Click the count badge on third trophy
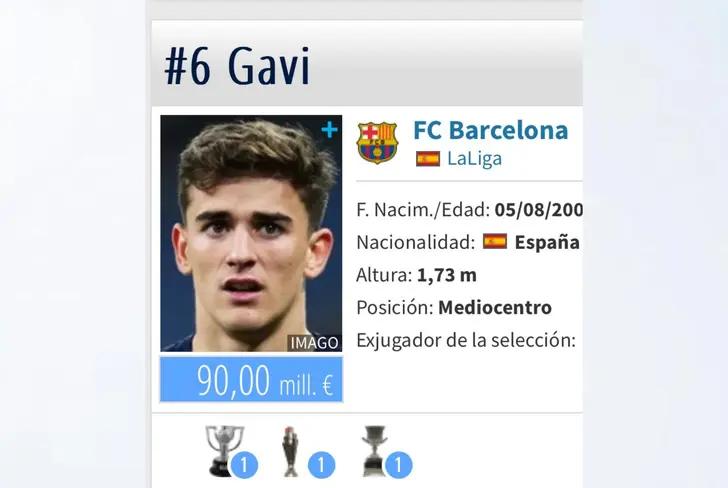Viewport: 728px width, 488px height. coord(398,465)
